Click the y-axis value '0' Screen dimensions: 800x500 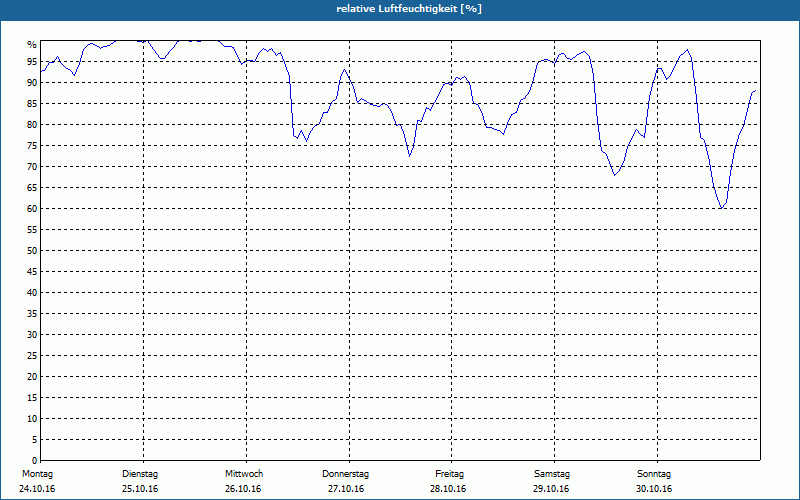[35, 461]
